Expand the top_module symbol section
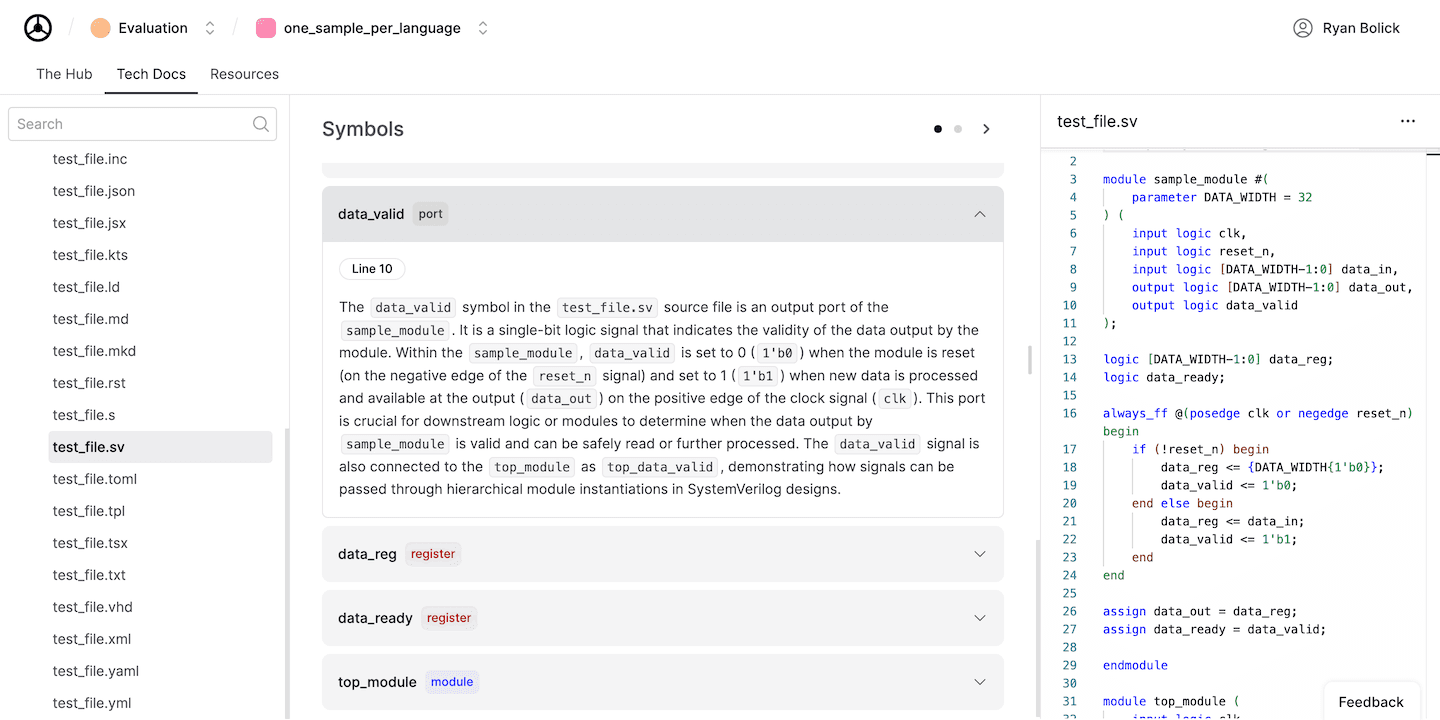The height and width of the screenshot is (720, 1440). 663,682
